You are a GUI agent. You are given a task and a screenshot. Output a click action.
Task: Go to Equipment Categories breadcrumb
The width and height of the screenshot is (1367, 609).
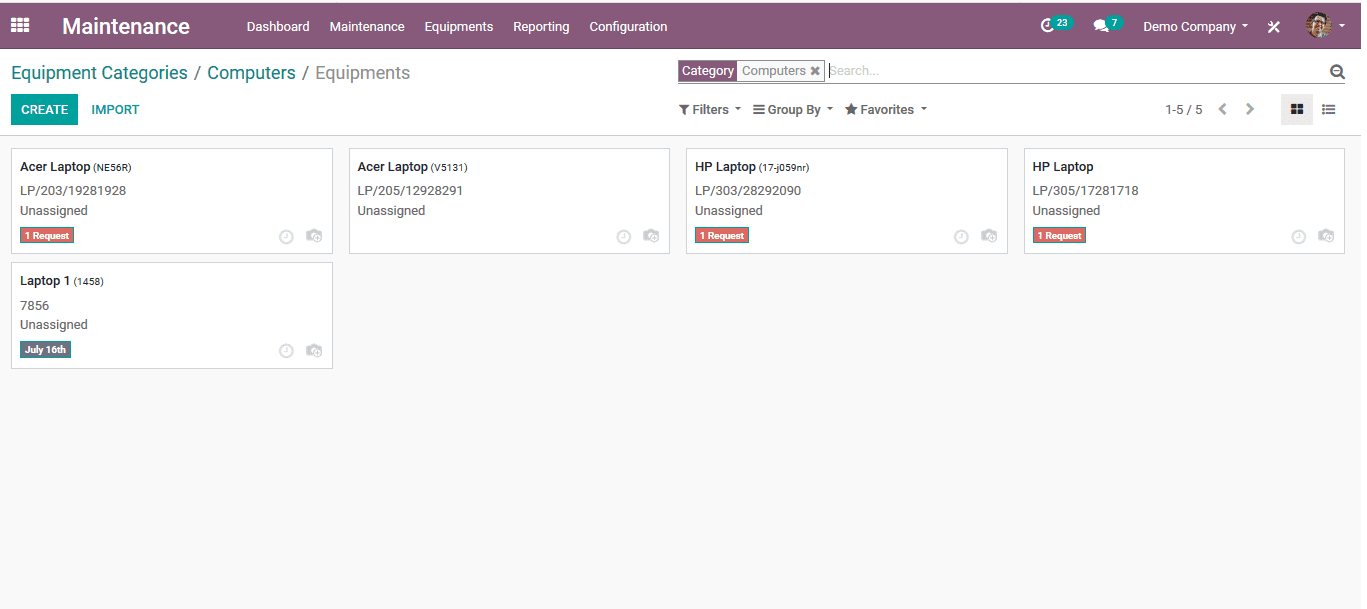(99, 73)
